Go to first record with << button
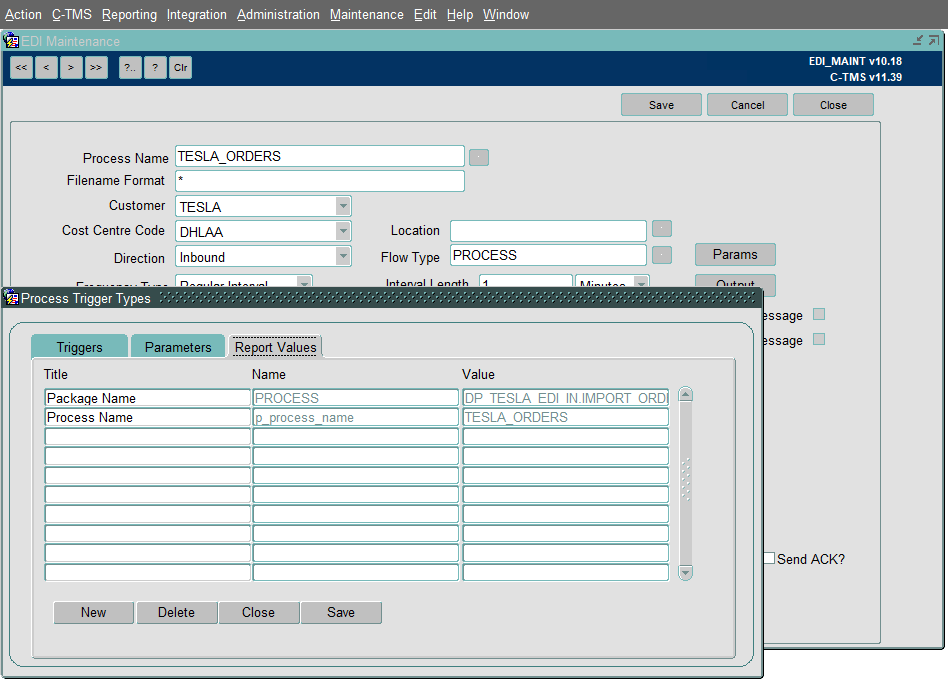 click(21, 67)
